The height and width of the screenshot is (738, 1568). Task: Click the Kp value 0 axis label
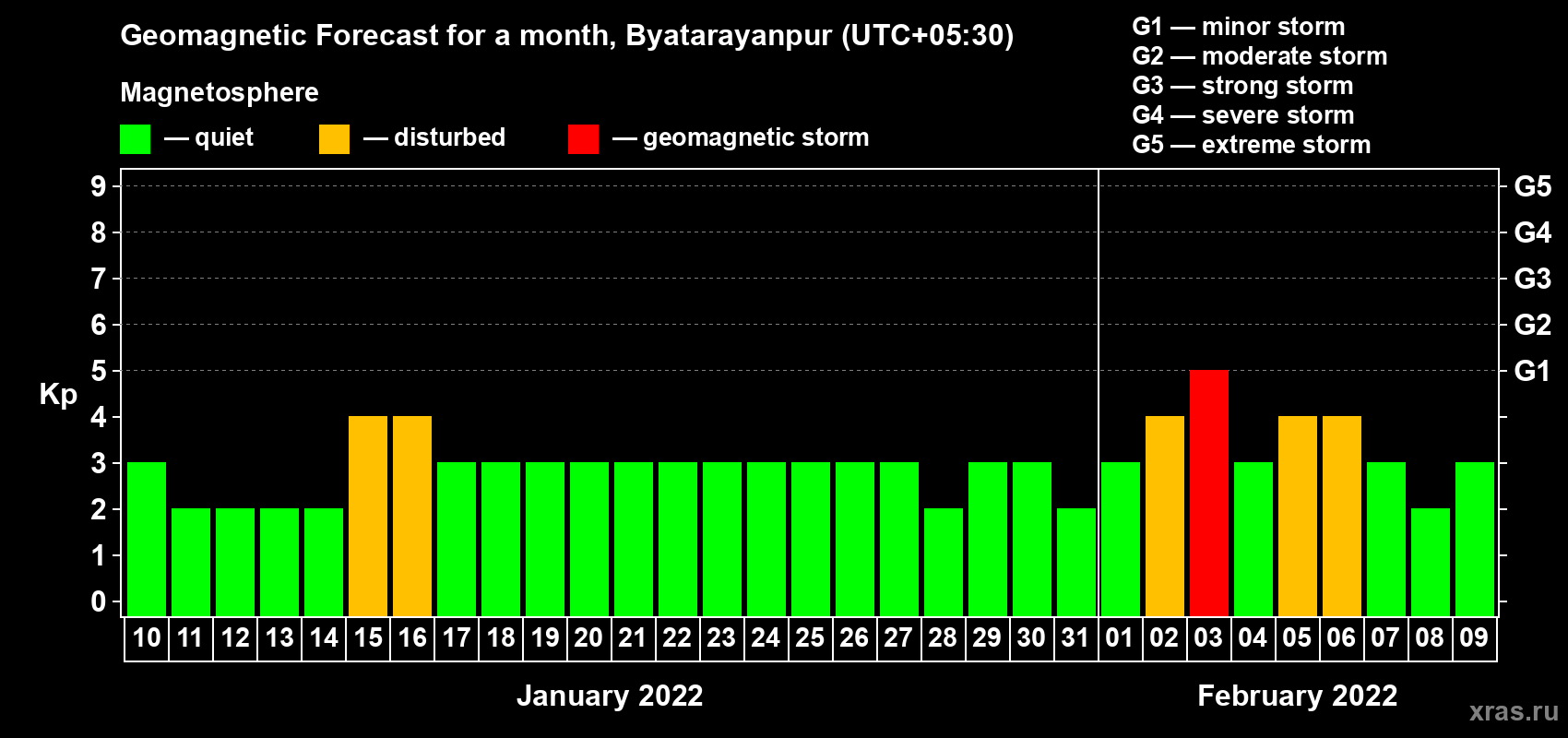pyautogui.click(x=99, y=601)
